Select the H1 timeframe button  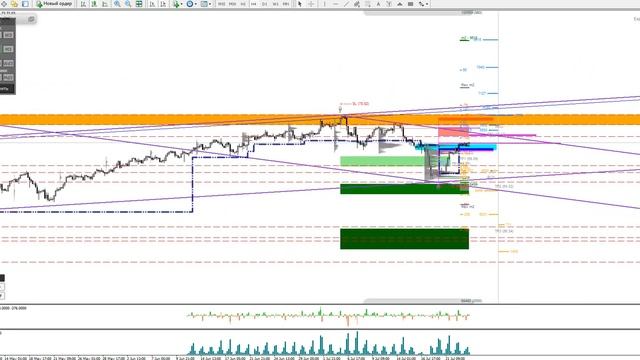coord(243,4)
